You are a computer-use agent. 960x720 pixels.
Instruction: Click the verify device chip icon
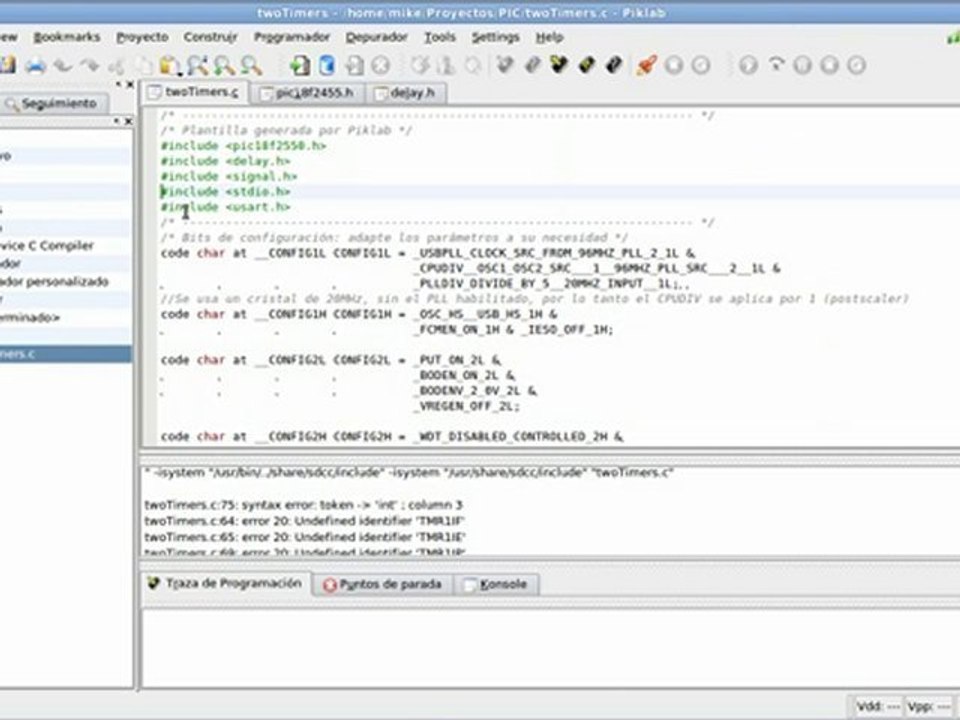(587, 64)
